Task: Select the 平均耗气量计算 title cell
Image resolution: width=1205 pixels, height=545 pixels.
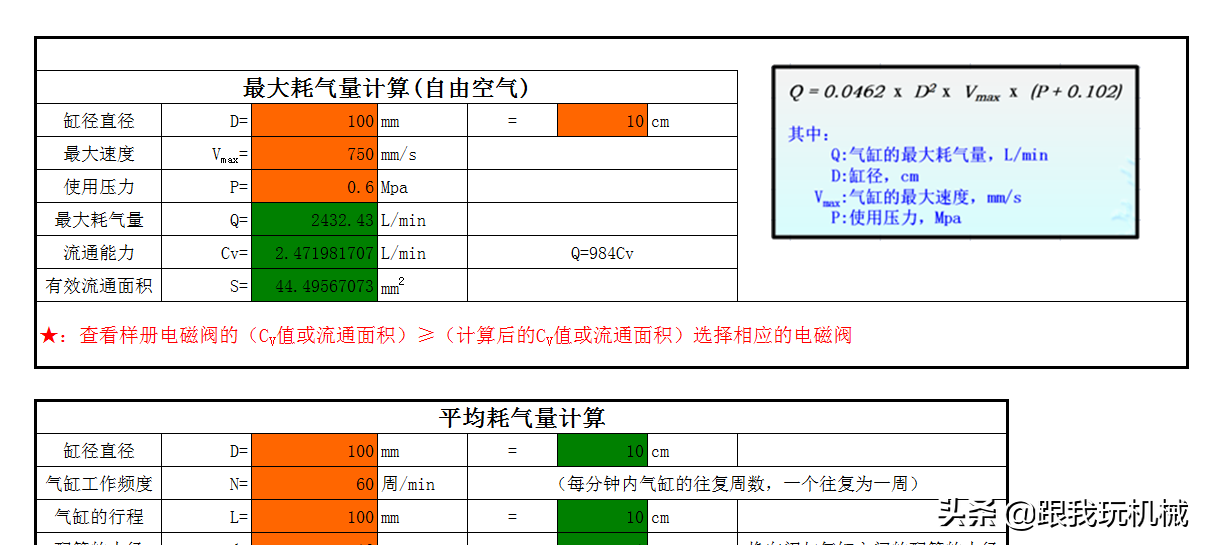Action: tap(521, 418)
